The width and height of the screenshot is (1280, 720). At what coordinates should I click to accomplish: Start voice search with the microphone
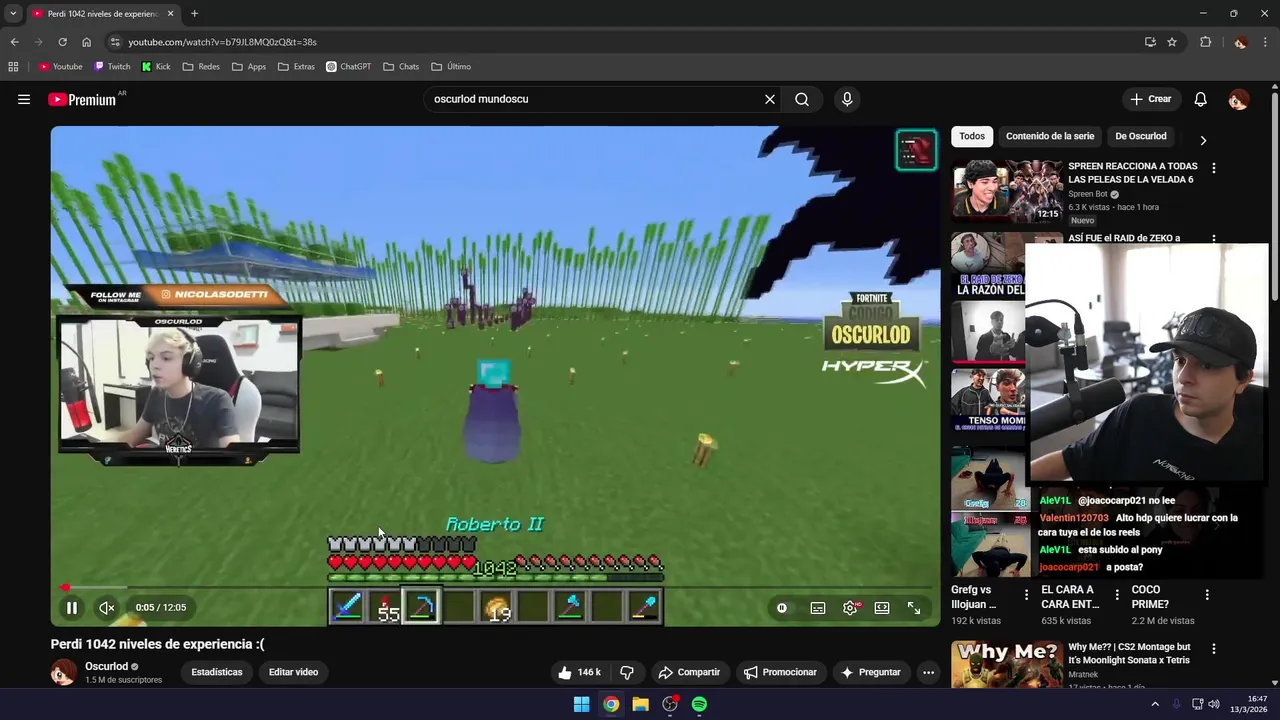click(847, 99)
